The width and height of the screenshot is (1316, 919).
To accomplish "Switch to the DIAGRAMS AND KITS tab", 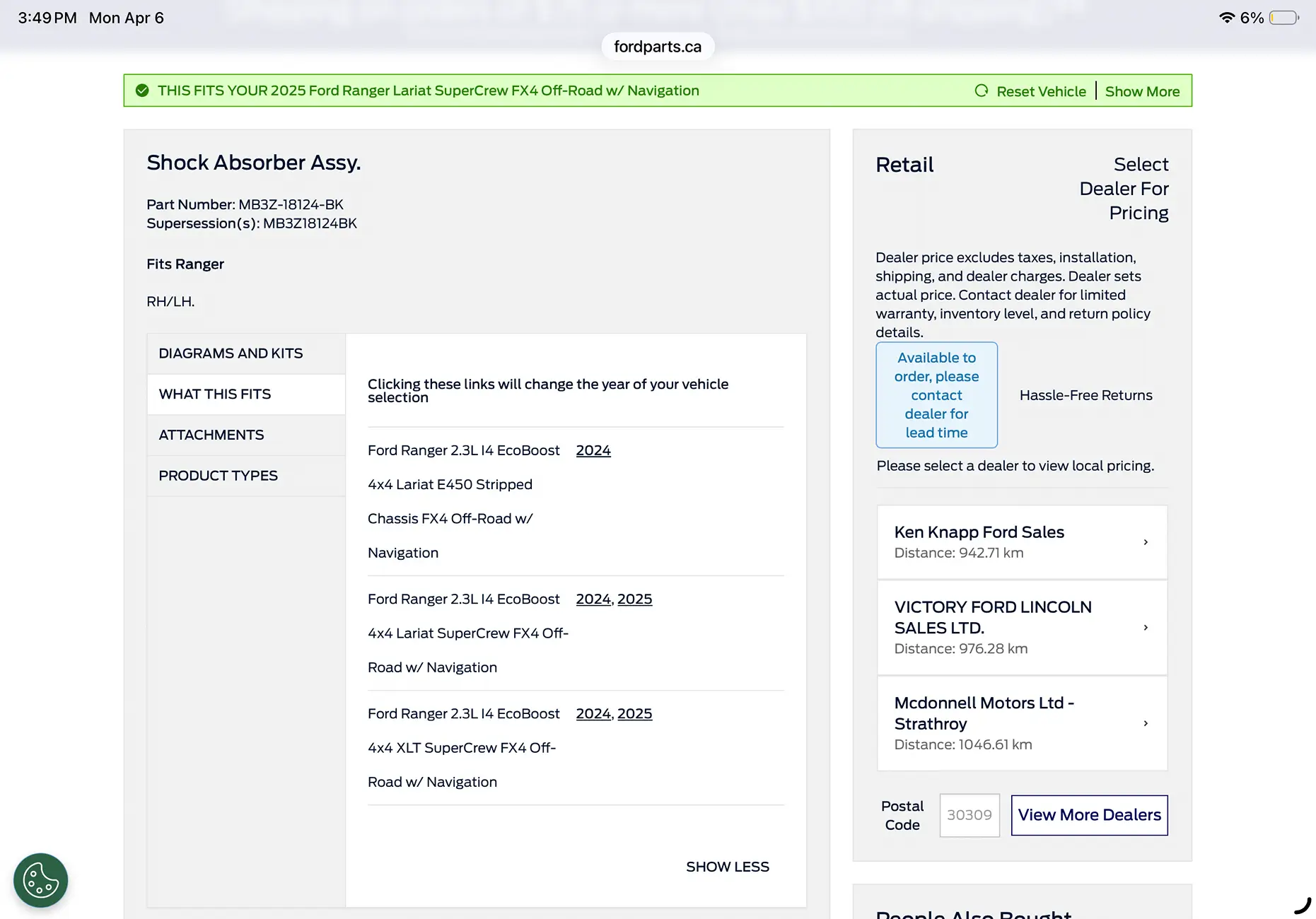I will 246,353.
